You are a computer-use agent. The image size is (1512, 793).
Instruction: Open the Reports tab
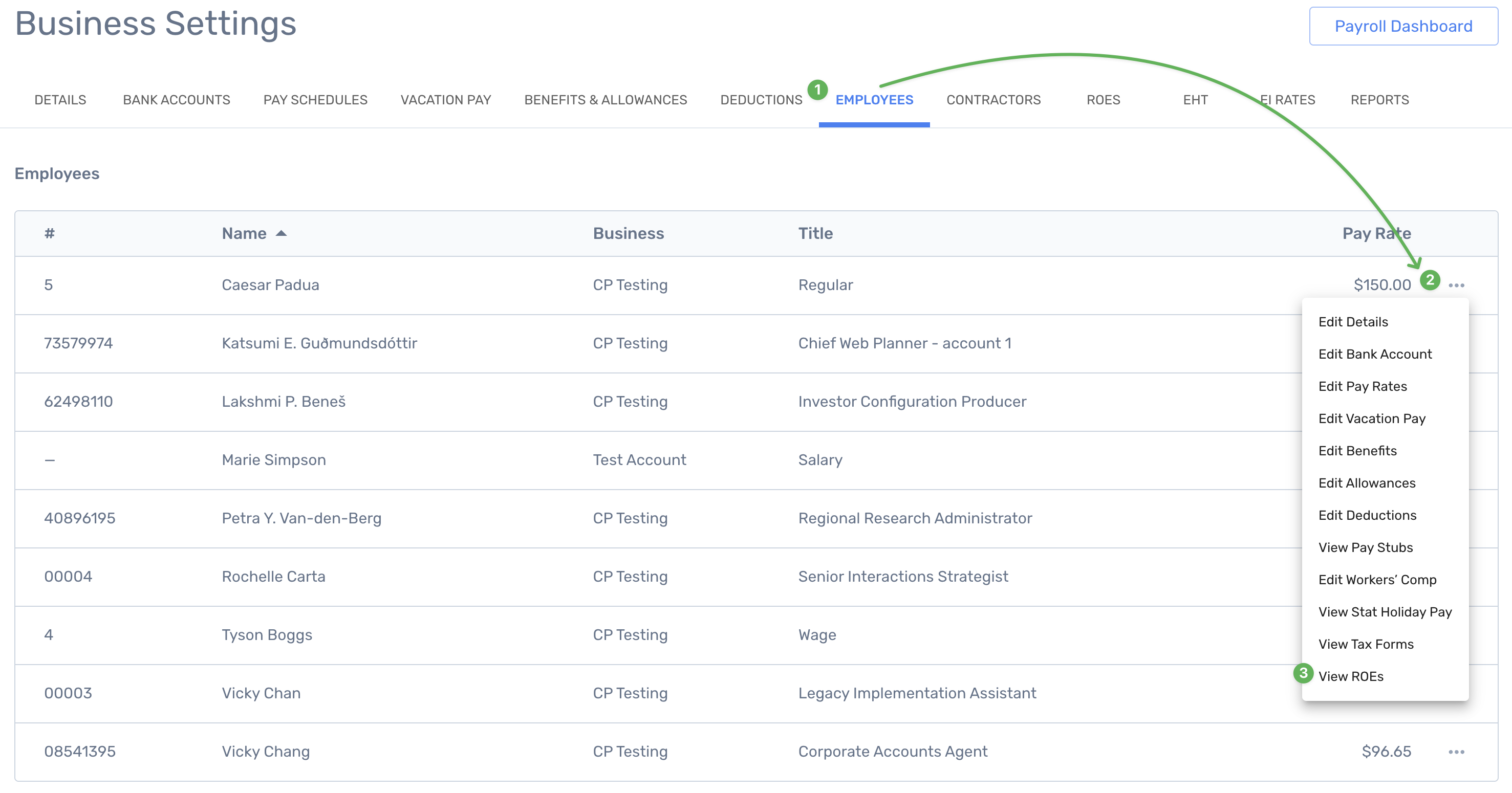(x=1379, y=100)
